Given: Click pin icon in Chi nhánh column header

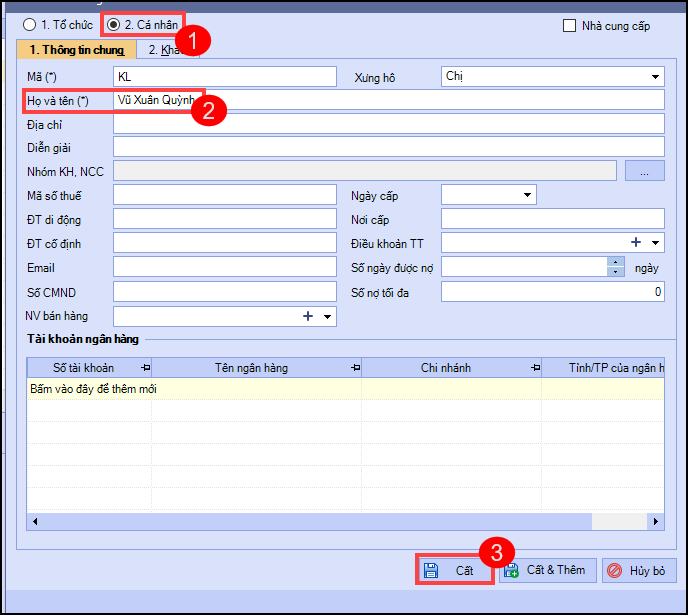Looking at the screenshot, I should click(x=534, y=368).
